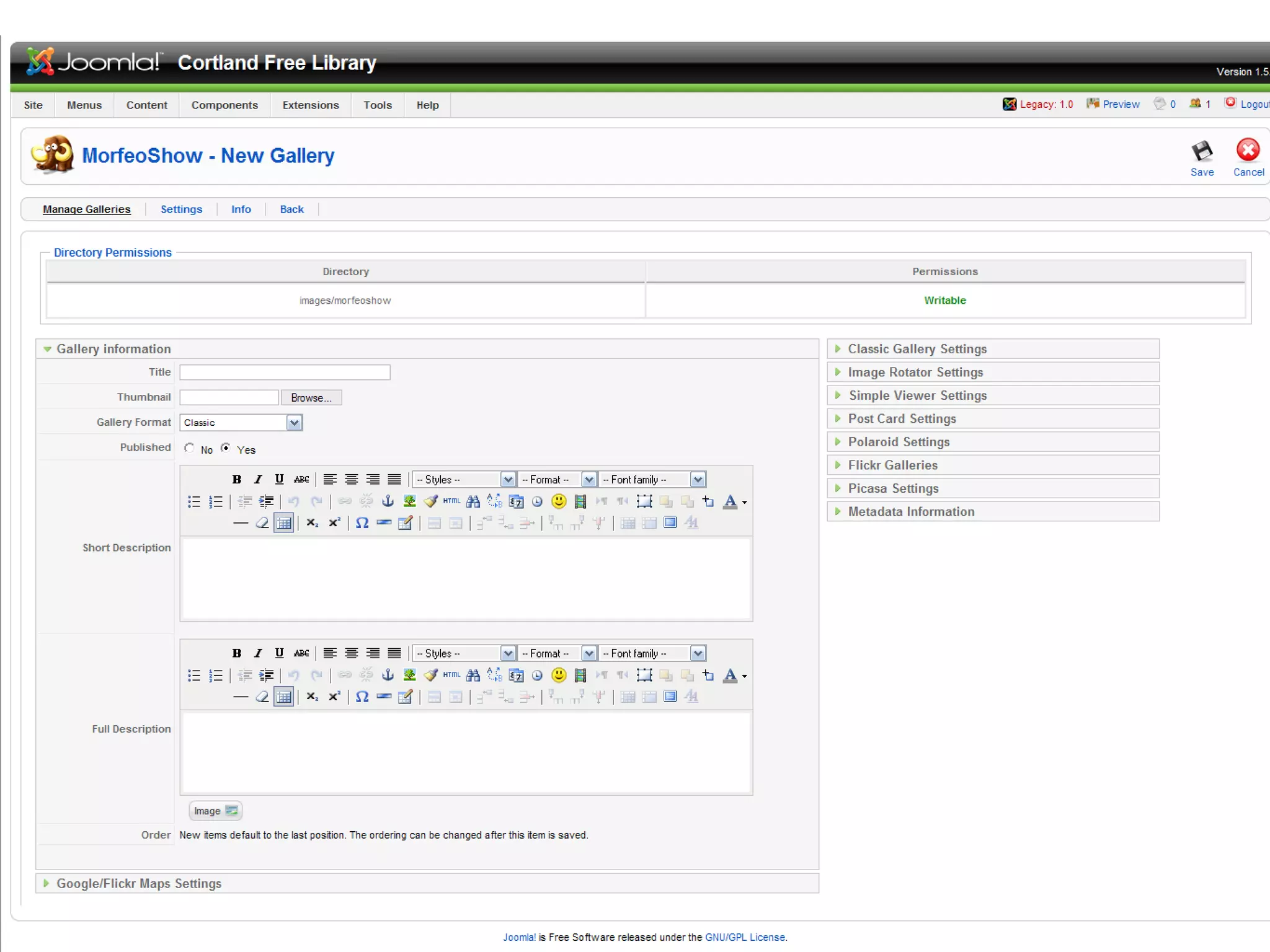Image resolution: width=1270 pixels, height=952 pixels.
Task: Insert anchor in Short Description editor
Action: click(x=388, y=501)
